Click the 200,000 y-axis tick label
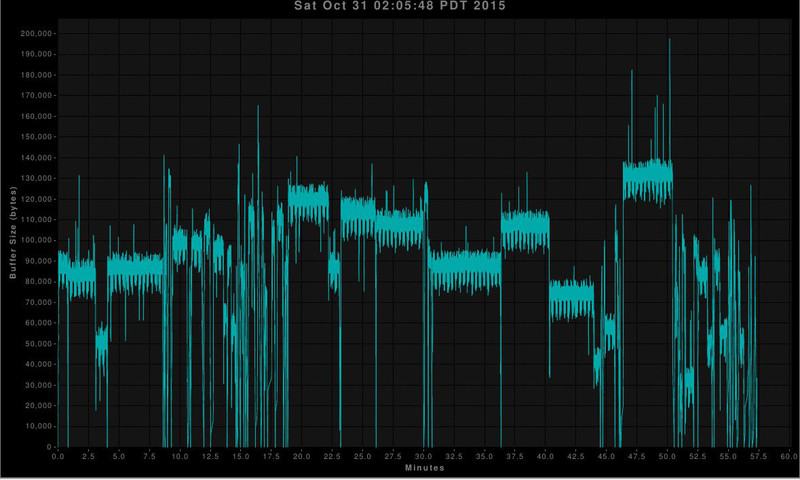Screen dimensions: 800x480 [x=36, y=34]
